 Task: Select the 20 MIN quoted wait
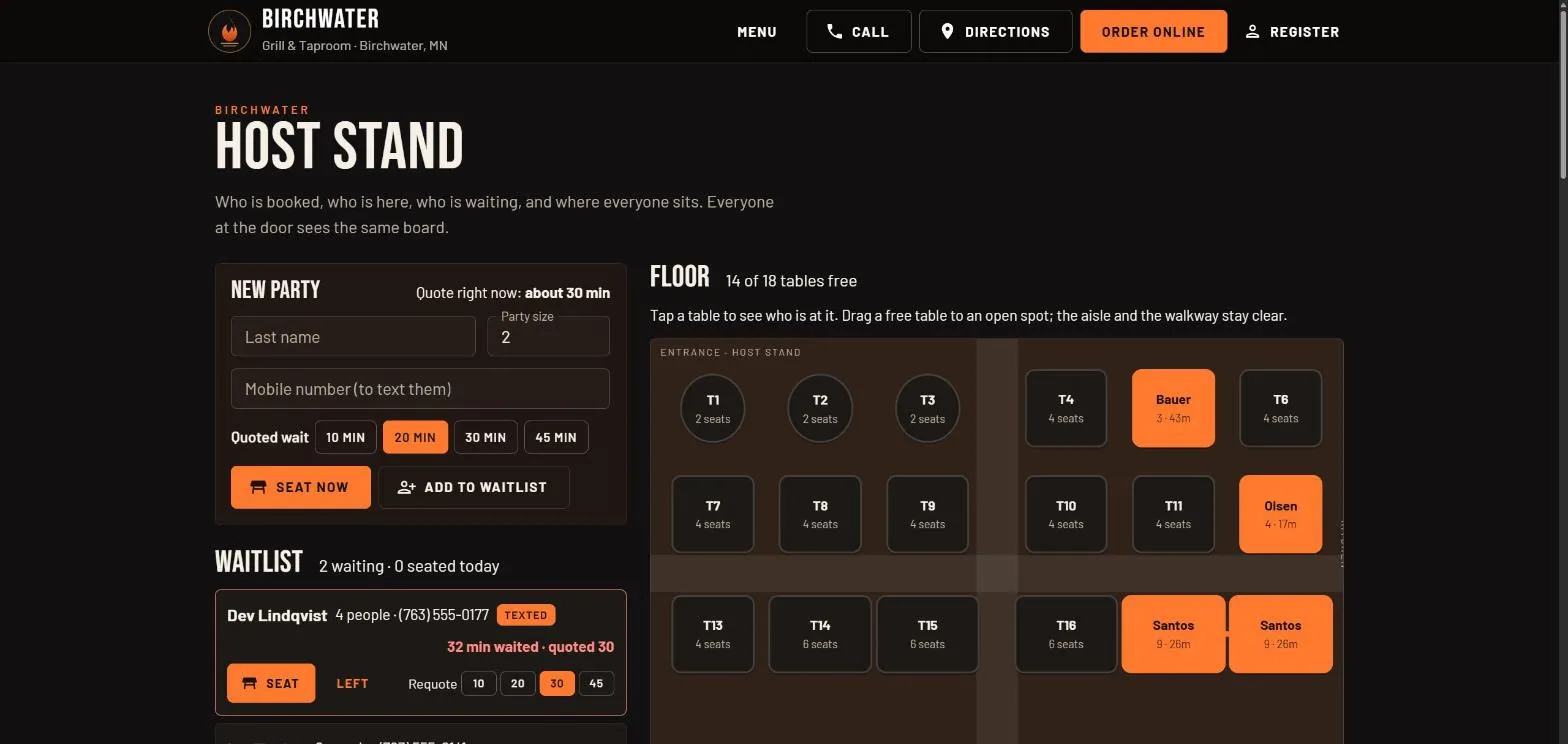tap(415, 437)
